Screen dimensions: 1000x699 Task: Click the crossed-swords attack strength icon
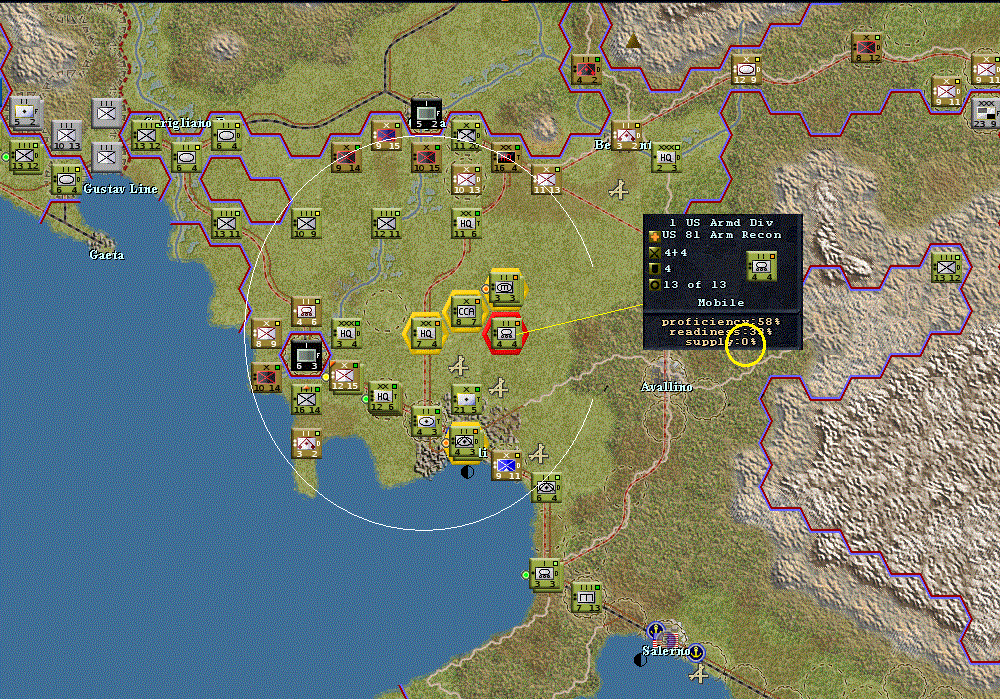654,253
